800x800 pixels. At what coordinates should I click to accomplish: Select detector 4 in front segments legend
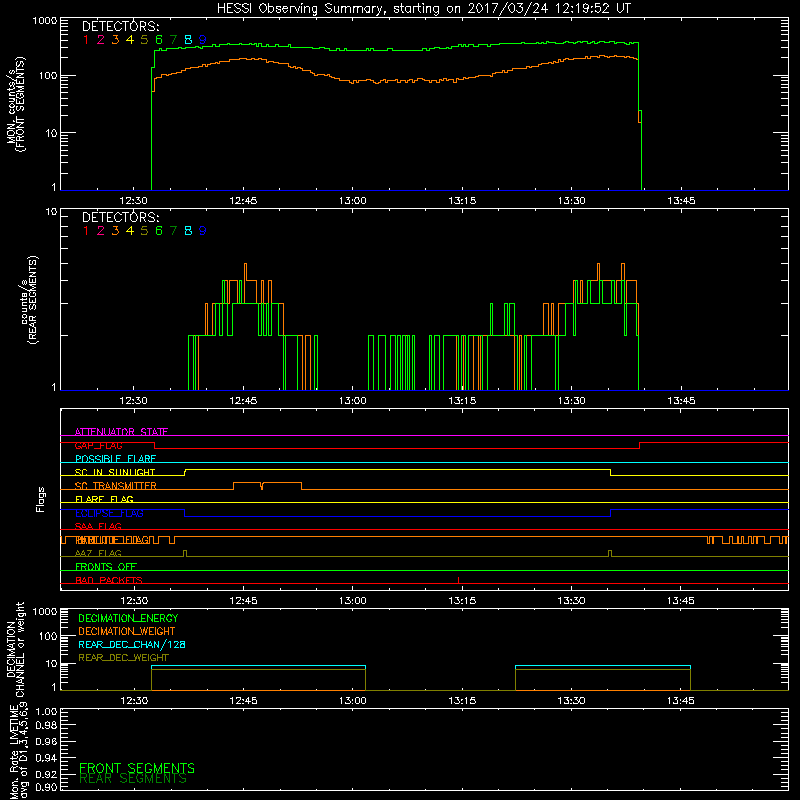click(x=130, y=39)
